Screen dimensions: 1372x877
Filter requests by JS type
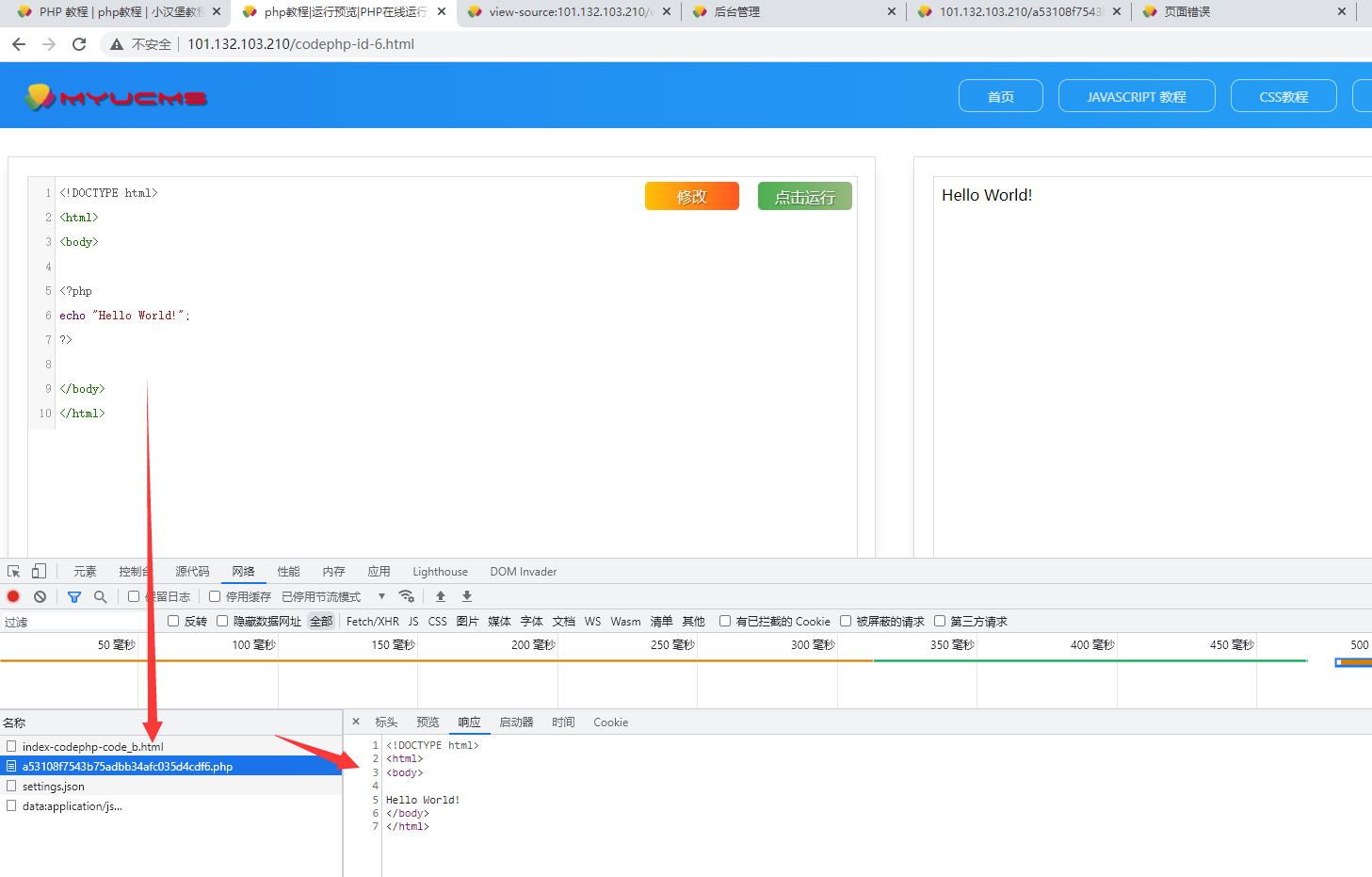pyautogui.click(x=413, y=621)
